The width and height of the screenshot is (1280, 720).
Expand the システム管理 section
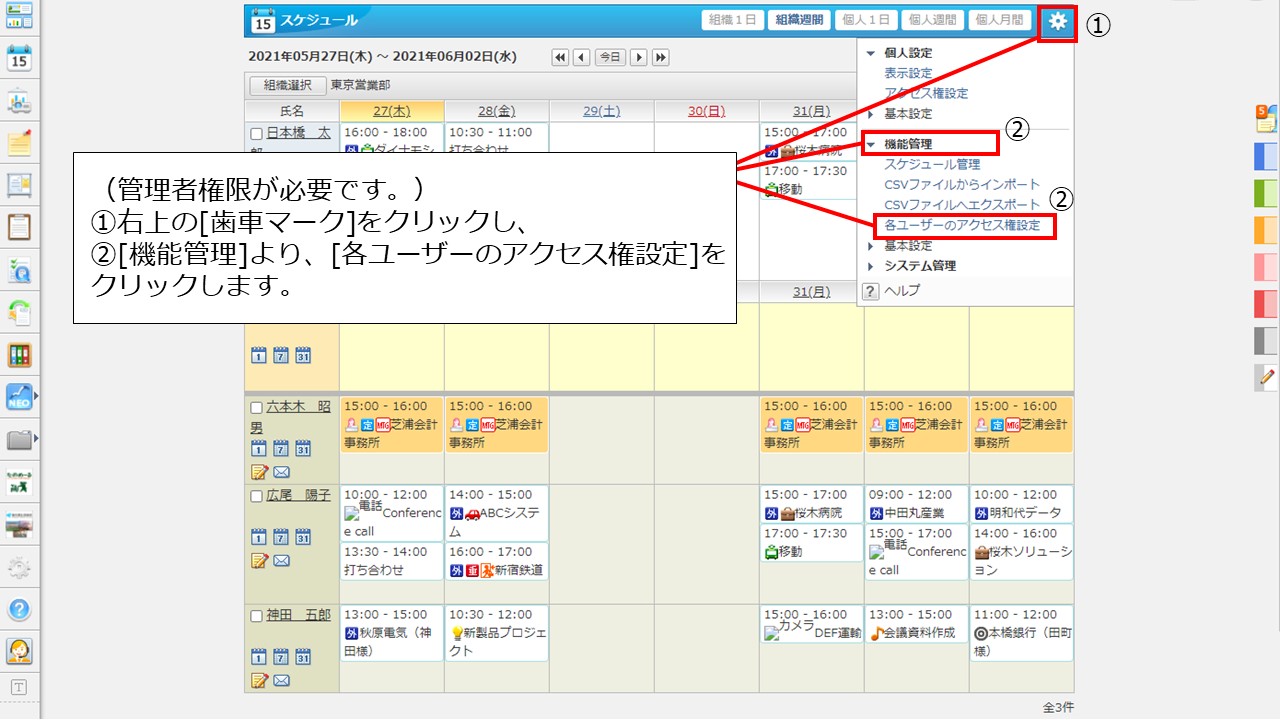tap(918, 266)
